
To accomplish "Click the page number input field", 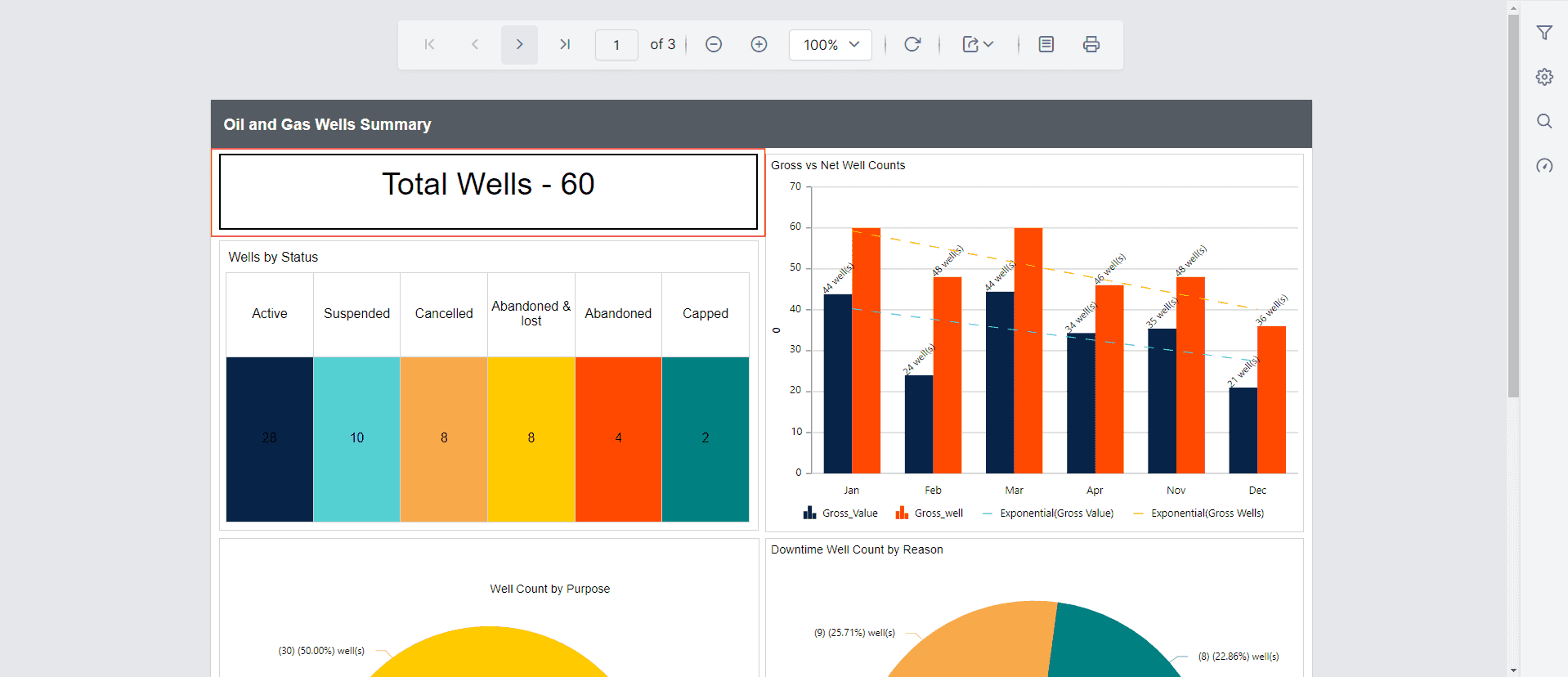I will (616, 45).
